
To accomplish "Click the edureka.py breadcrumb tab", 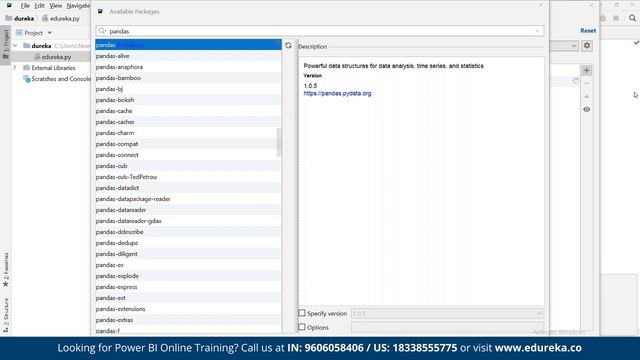I will 60,18.
